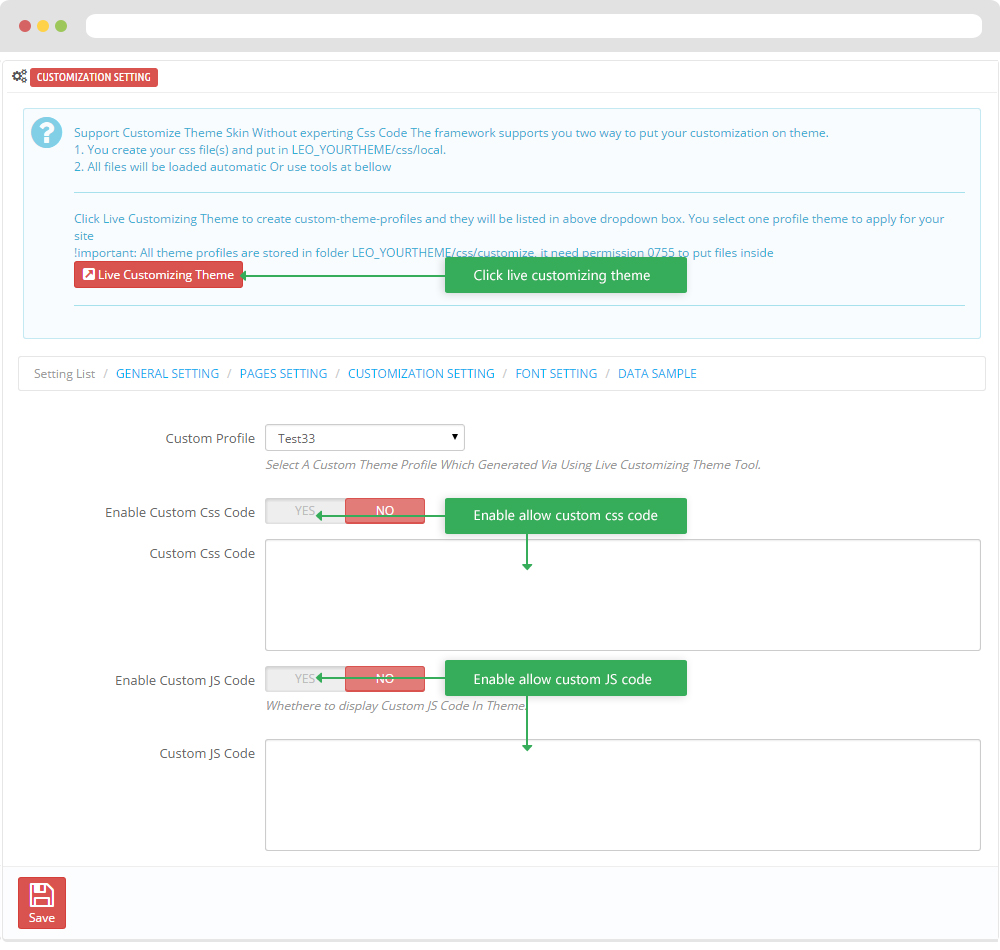Viewport: 1000px width, 950px height.
Task: Navigate to FONT SETTING
Action: (556, 374)
